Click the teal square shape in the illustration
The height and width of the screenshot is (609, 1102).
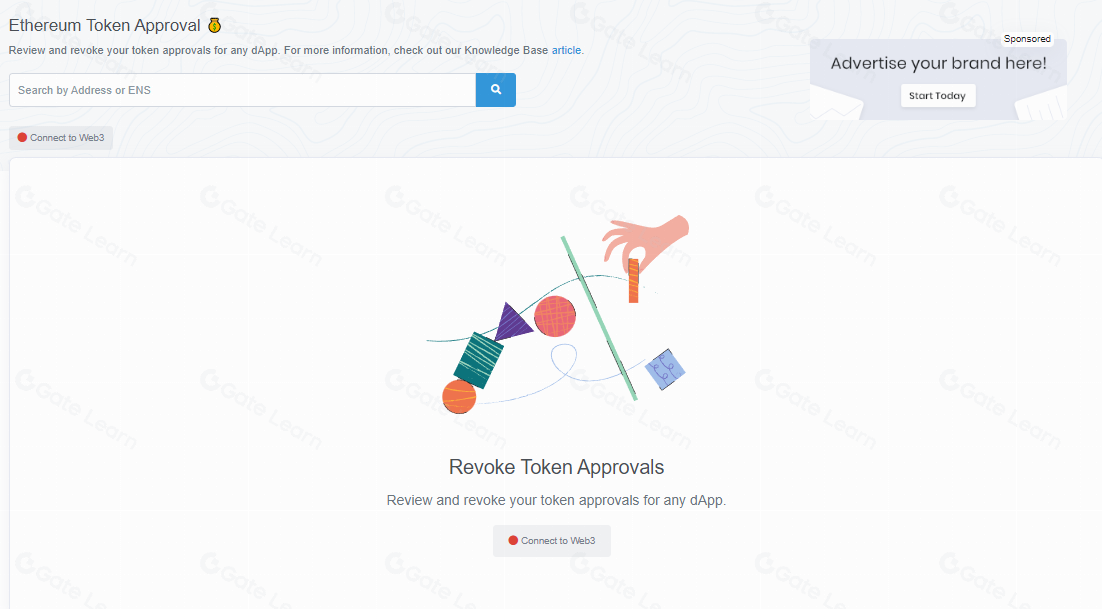(479, 359)
